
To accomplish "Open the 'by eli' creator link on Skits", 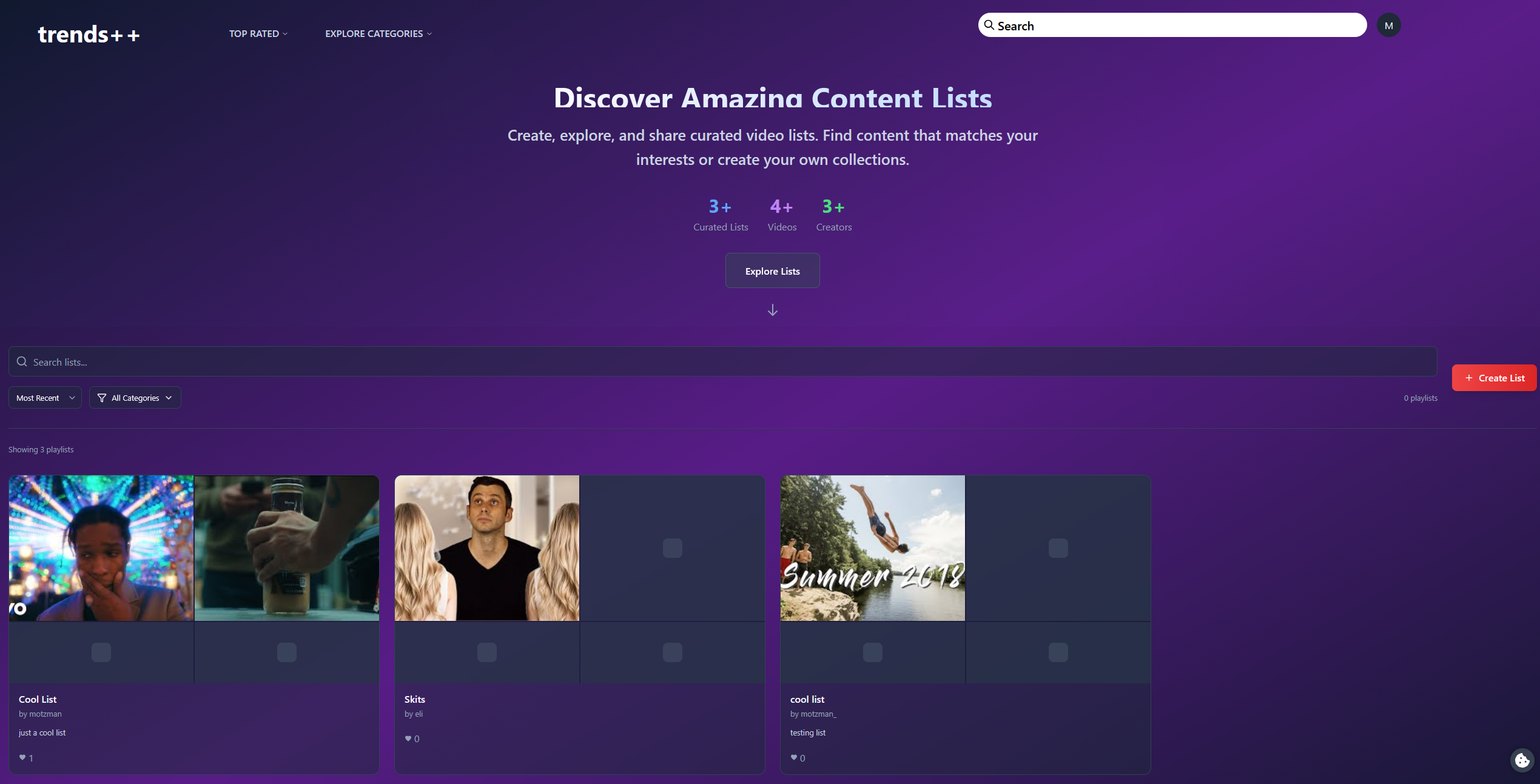I will pos(414,714).
